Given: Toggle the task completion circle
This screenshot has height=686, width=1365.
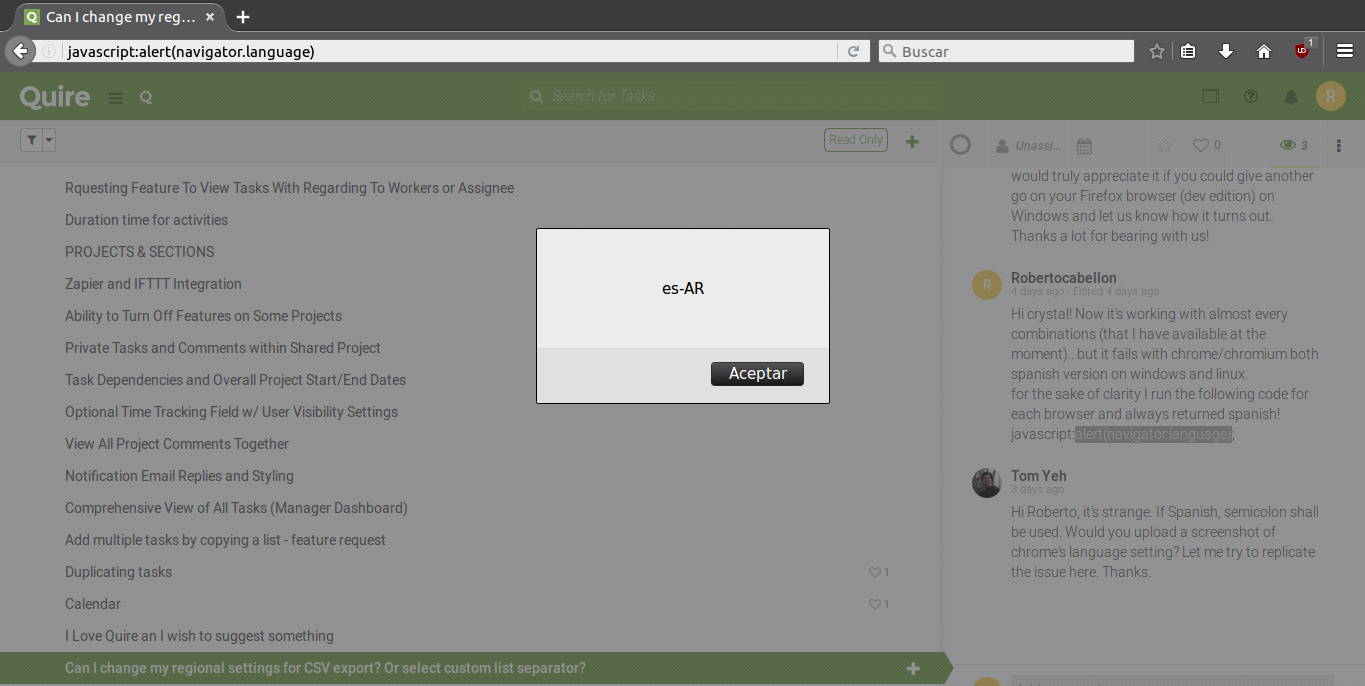Looking at the screenshot, I should 960,145.
